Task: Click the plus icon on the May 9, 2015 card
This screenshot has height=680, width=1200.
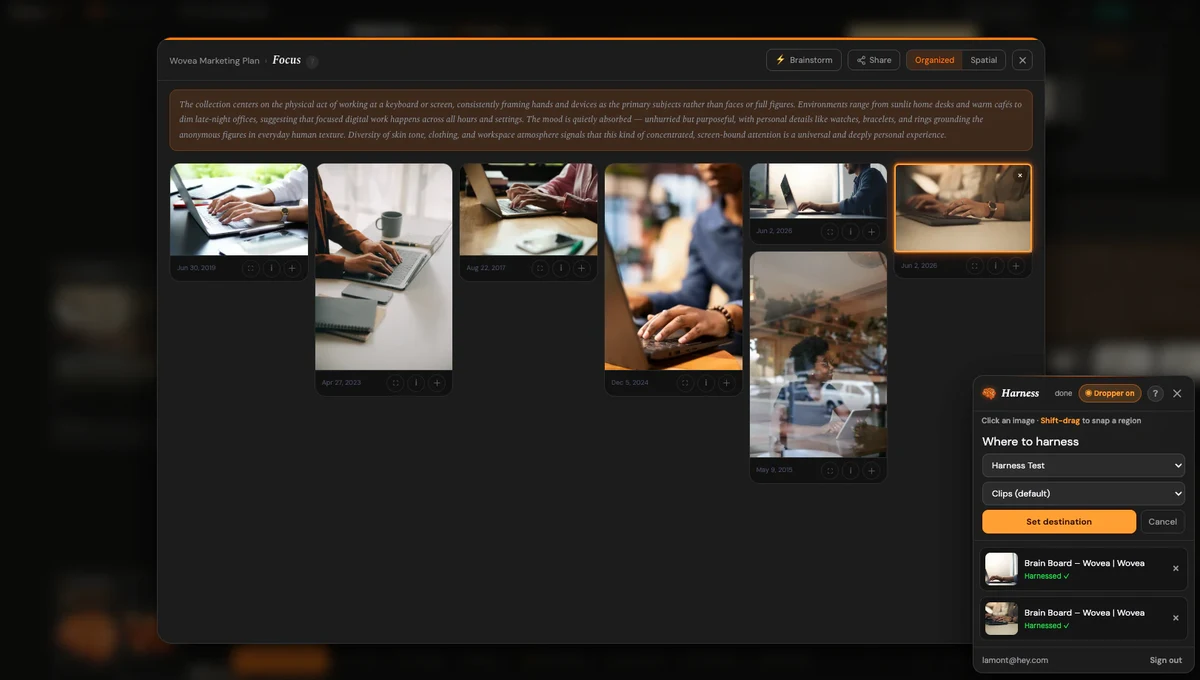Action: click(871, 470)
